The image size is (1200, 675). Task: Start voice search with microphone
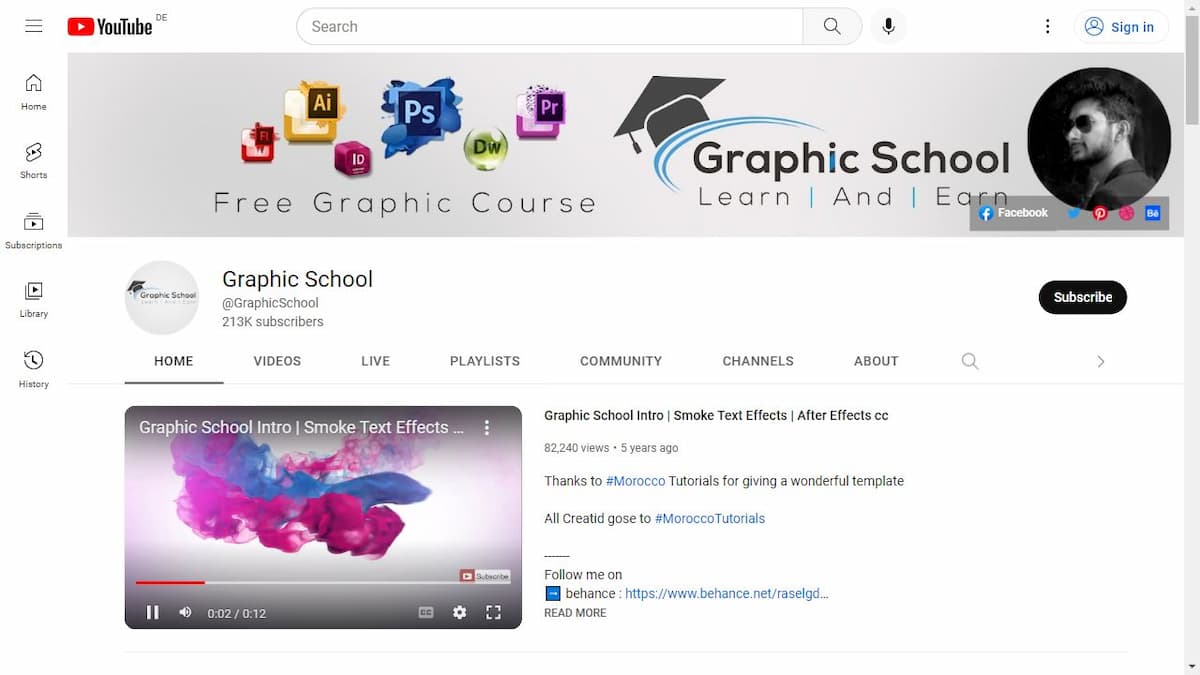click(888, 27)
